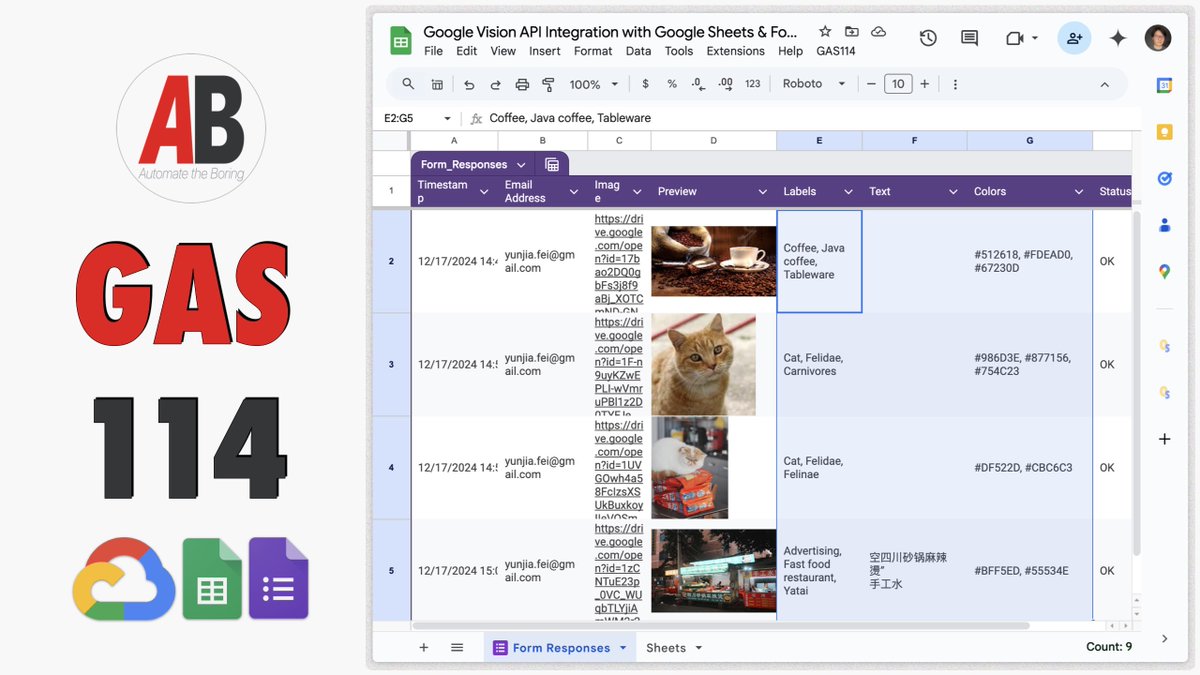The image size is (1200, 675).
Task: Open Form Responses sheet tab menu arrow
Action: click(x=623, y=648)
